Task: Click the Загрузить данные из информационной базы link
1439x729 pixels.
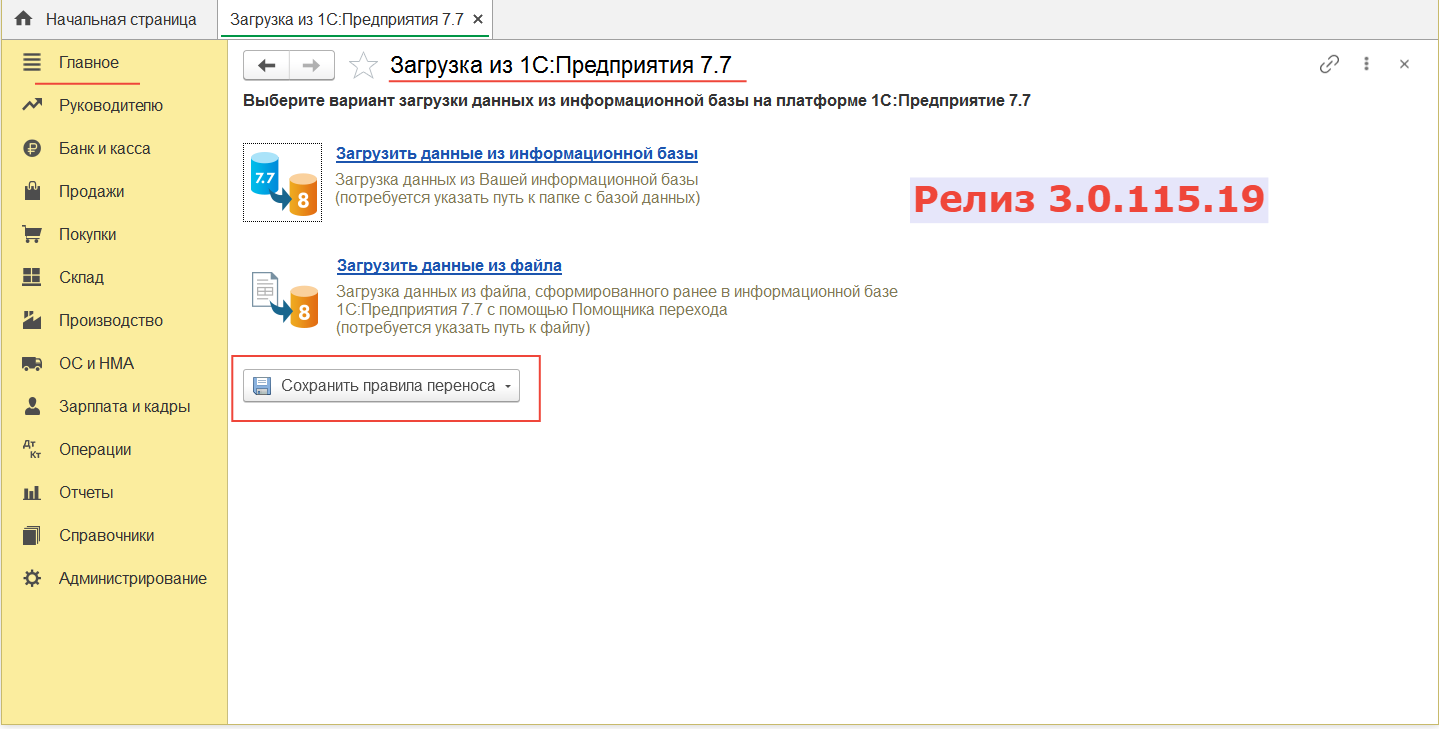Action: (x=517, y=154)
